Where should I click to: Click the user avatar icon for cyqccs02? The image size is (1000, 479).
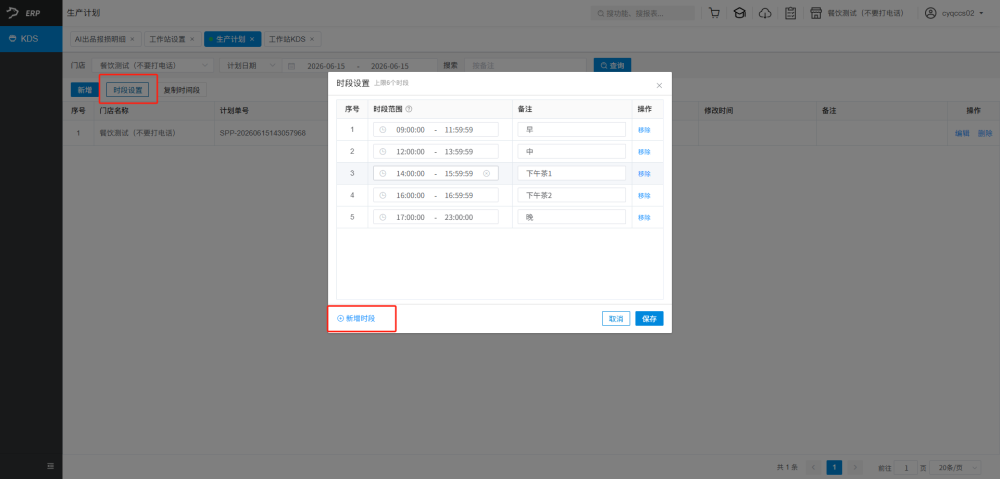coord(930,13)
